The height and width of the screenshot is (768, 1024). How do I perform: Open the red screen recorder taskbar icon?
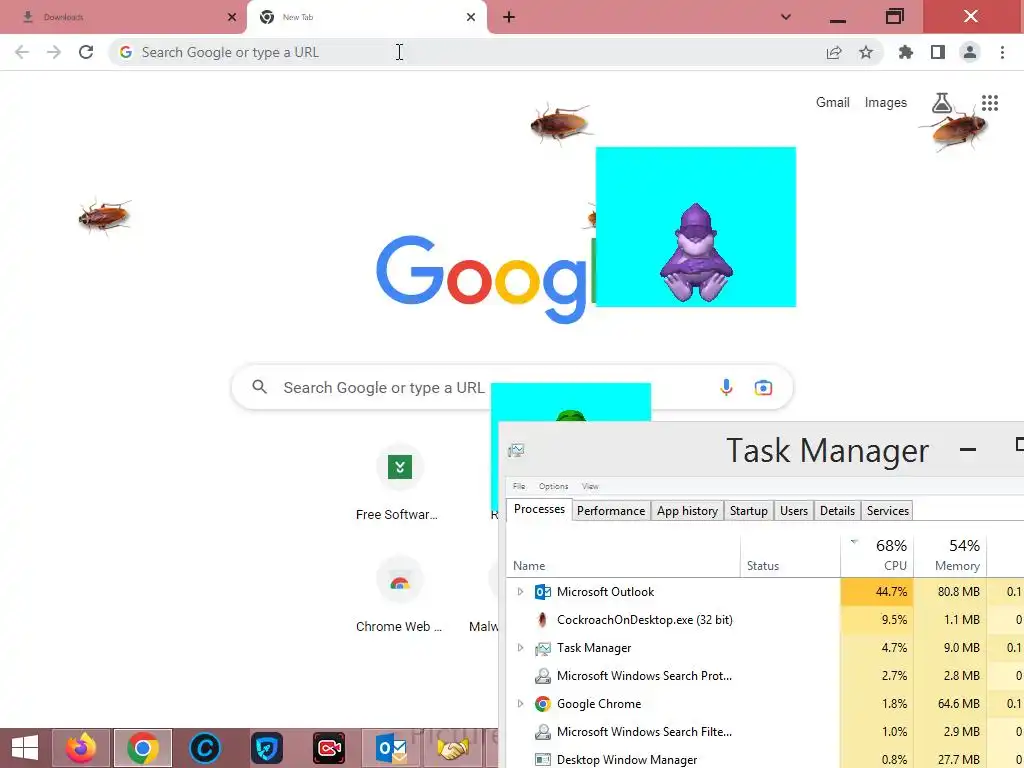tap(328, 748)
